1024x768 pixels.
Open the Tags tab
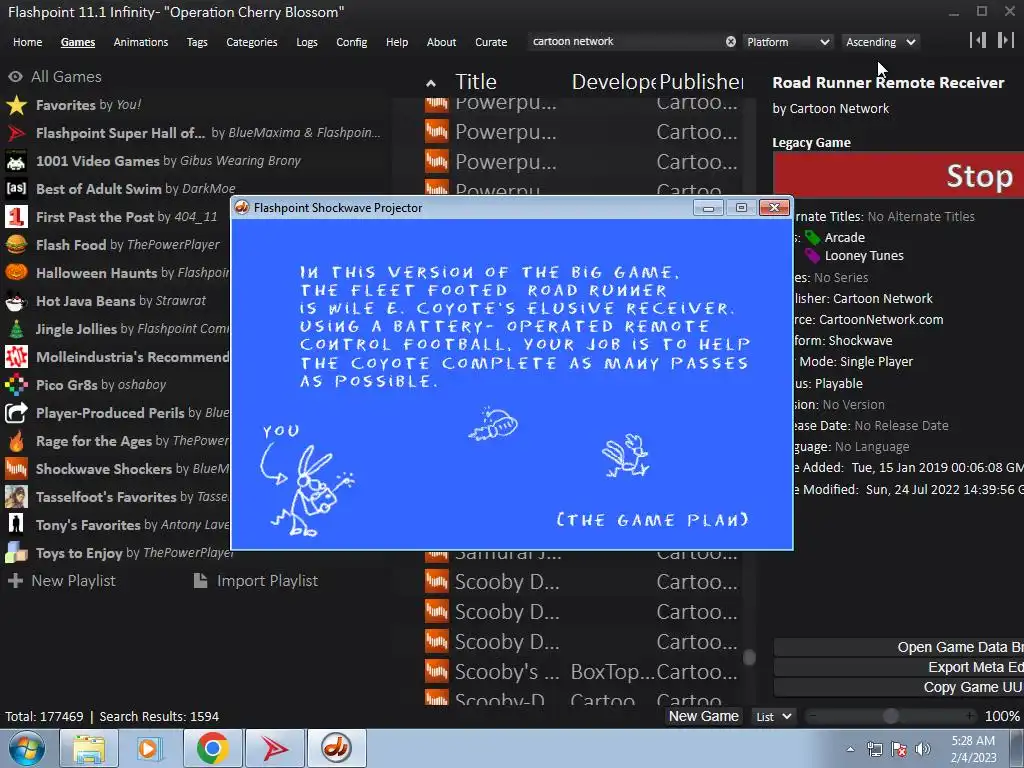(197, 42)
